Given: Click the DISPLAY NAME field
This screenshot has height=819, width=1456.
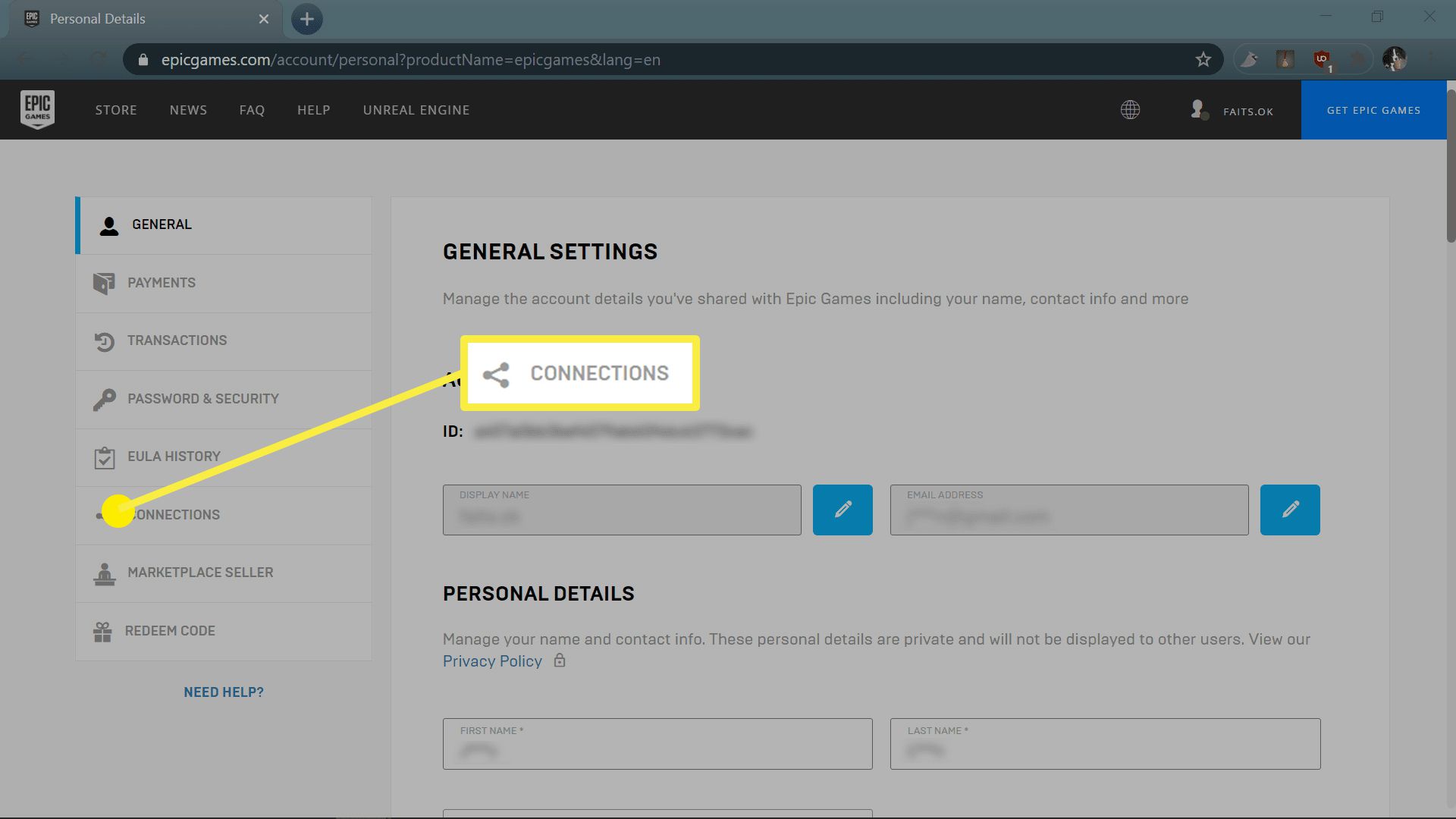Looking at the screenshot, I should click(x=622, y=510).
